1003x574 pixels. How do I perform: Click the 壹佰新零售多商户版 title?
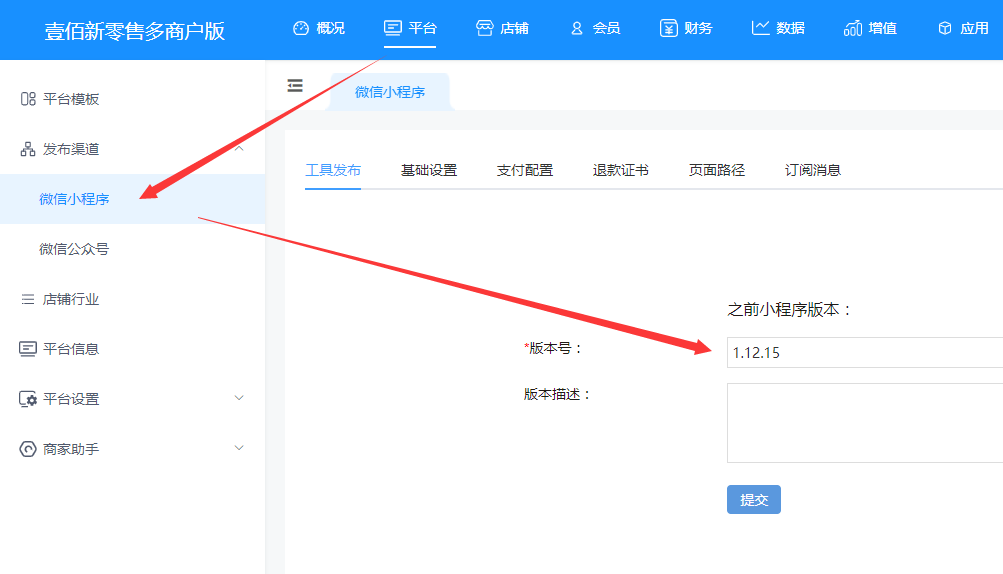135,31
